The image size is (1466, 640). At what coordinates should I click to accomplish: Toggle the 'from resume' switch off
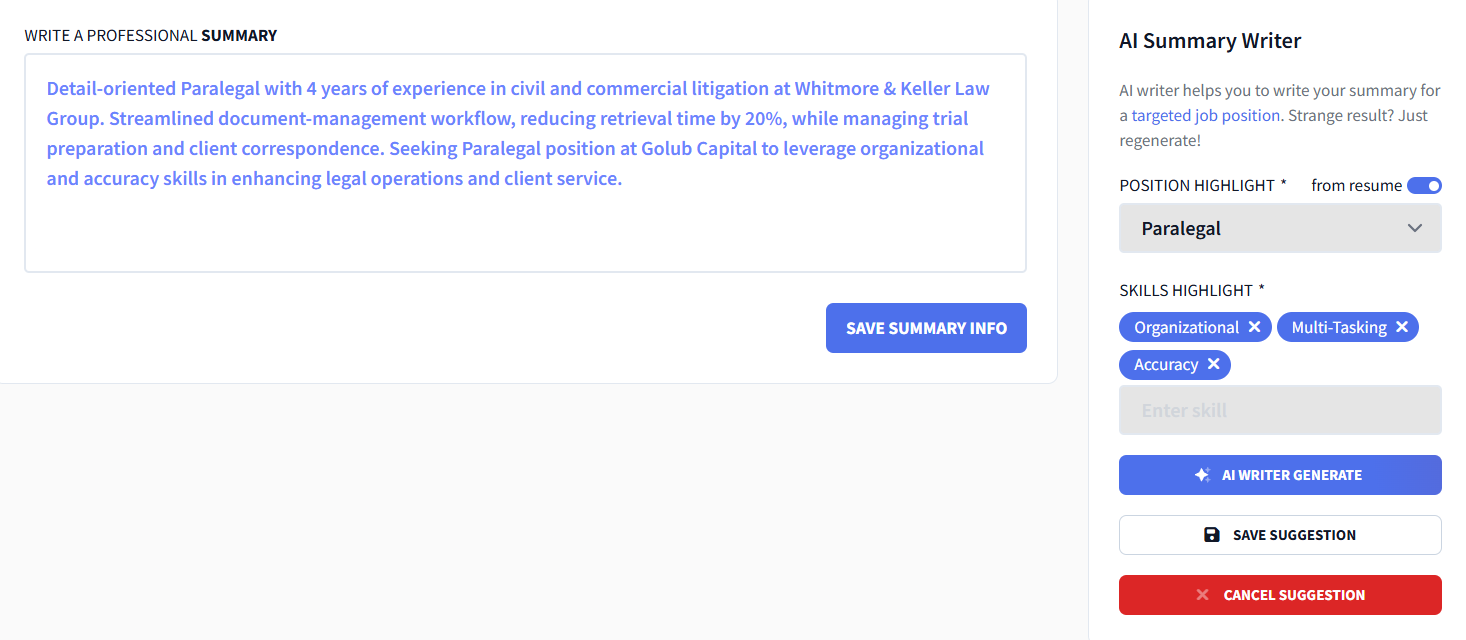coord(1424,185)
